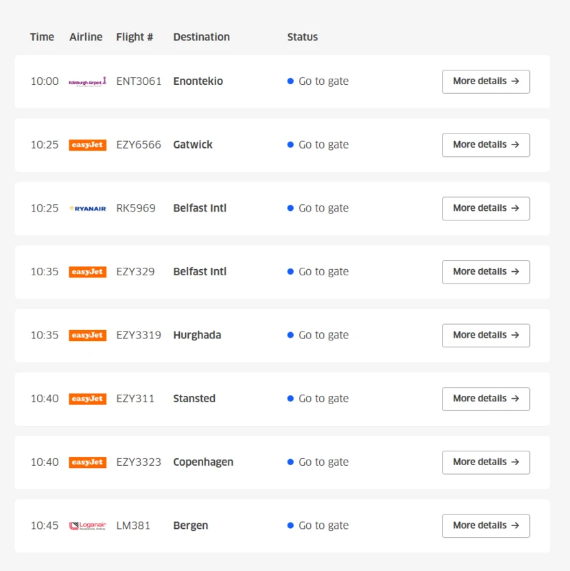Click the easyJet logo beside EZY6566

[x=87, y=145]
